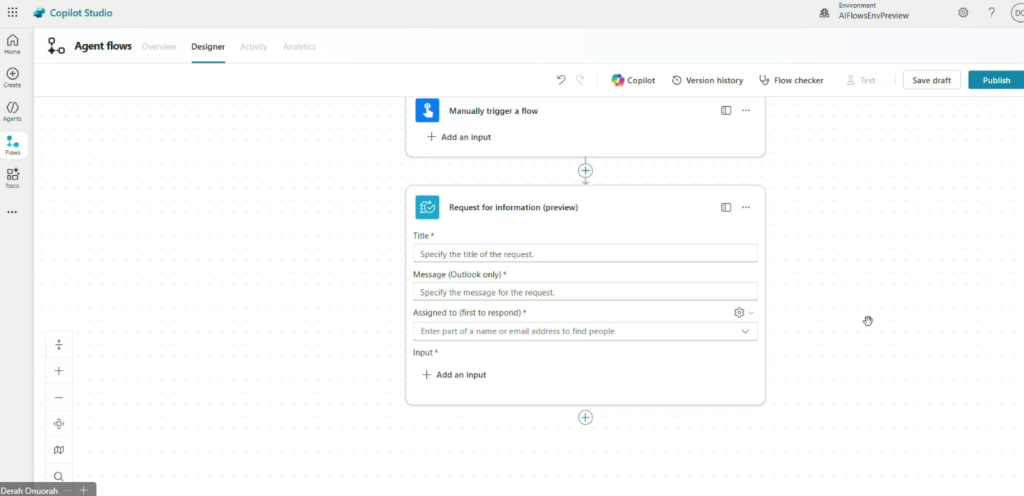Insert a step between trigger and request
The width and height of the screenshot is (1024, 496).
point(586,171)
